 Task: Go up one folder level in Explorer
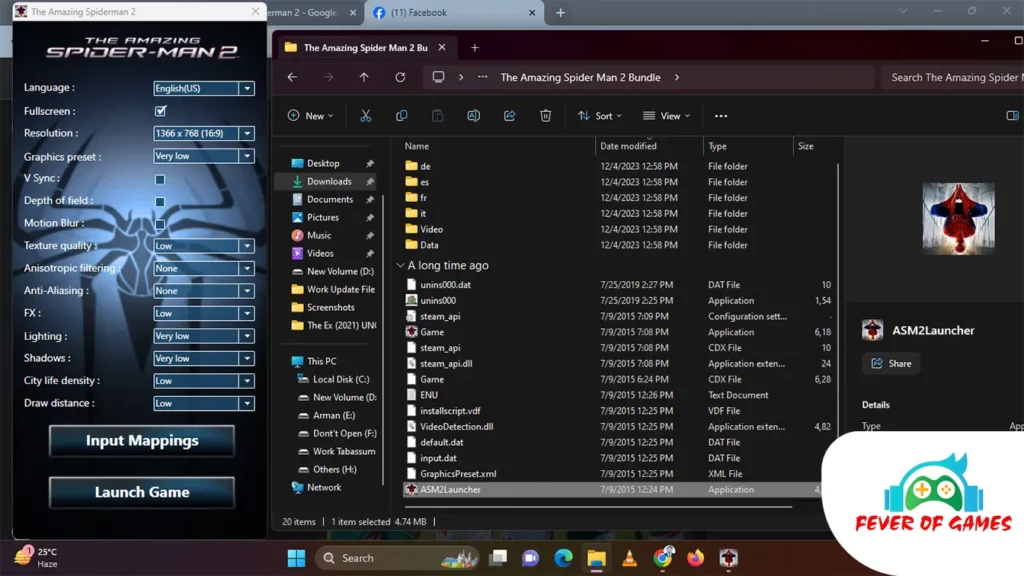364,77
